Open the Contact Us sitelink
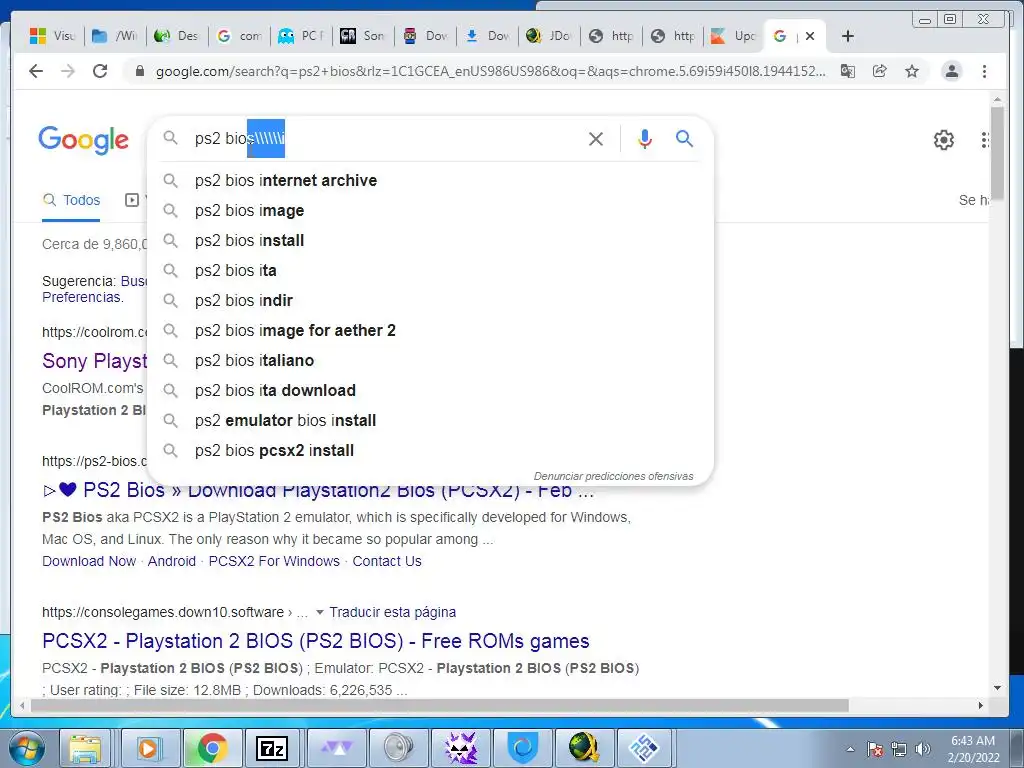This screenshot has width=1024, height=768. tap(387, 561)
